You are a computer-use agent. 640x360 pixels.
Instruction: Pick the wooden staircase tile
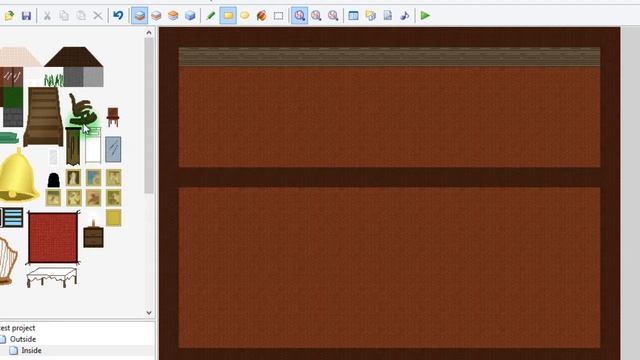43,117
